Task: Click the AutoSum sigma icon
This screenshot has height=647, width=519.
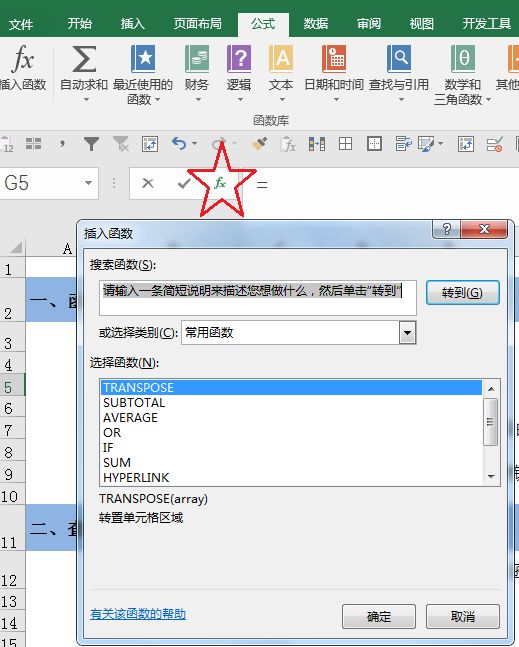Action: 84,59
